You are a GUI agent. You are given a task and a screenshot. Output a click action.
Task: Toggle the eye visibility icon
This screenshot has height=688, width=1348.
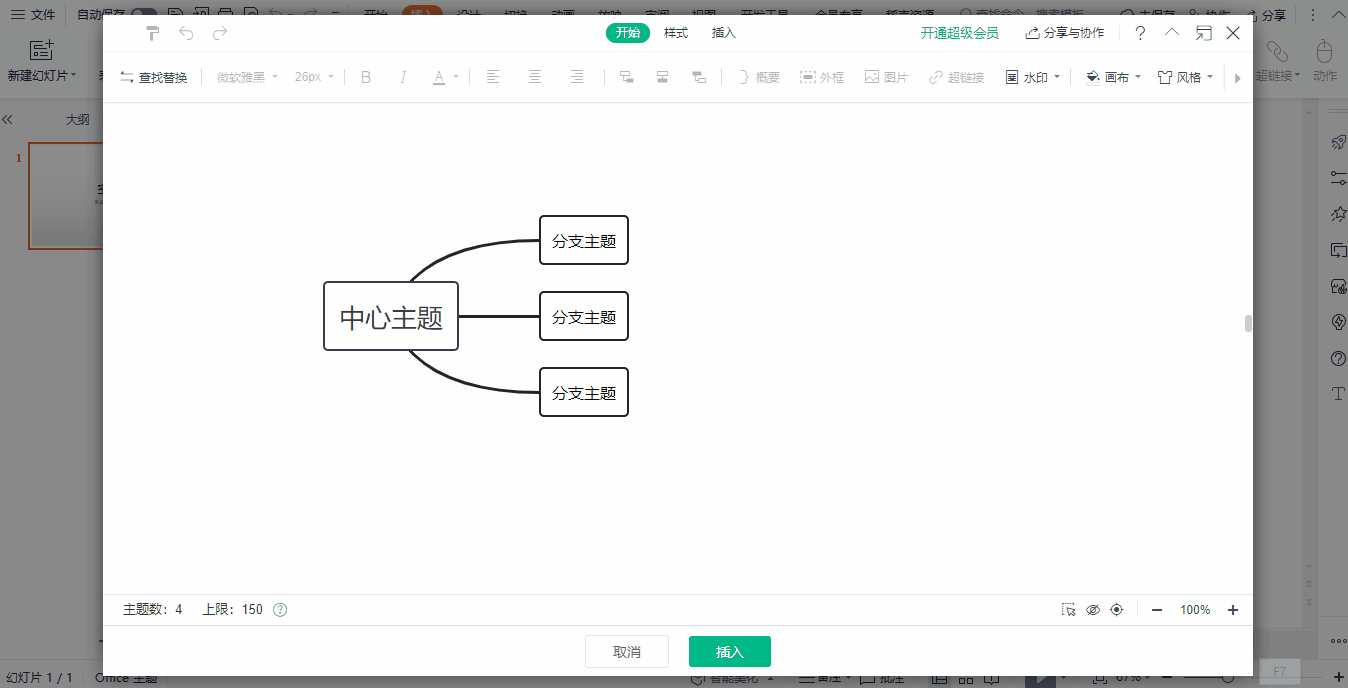1093,610
